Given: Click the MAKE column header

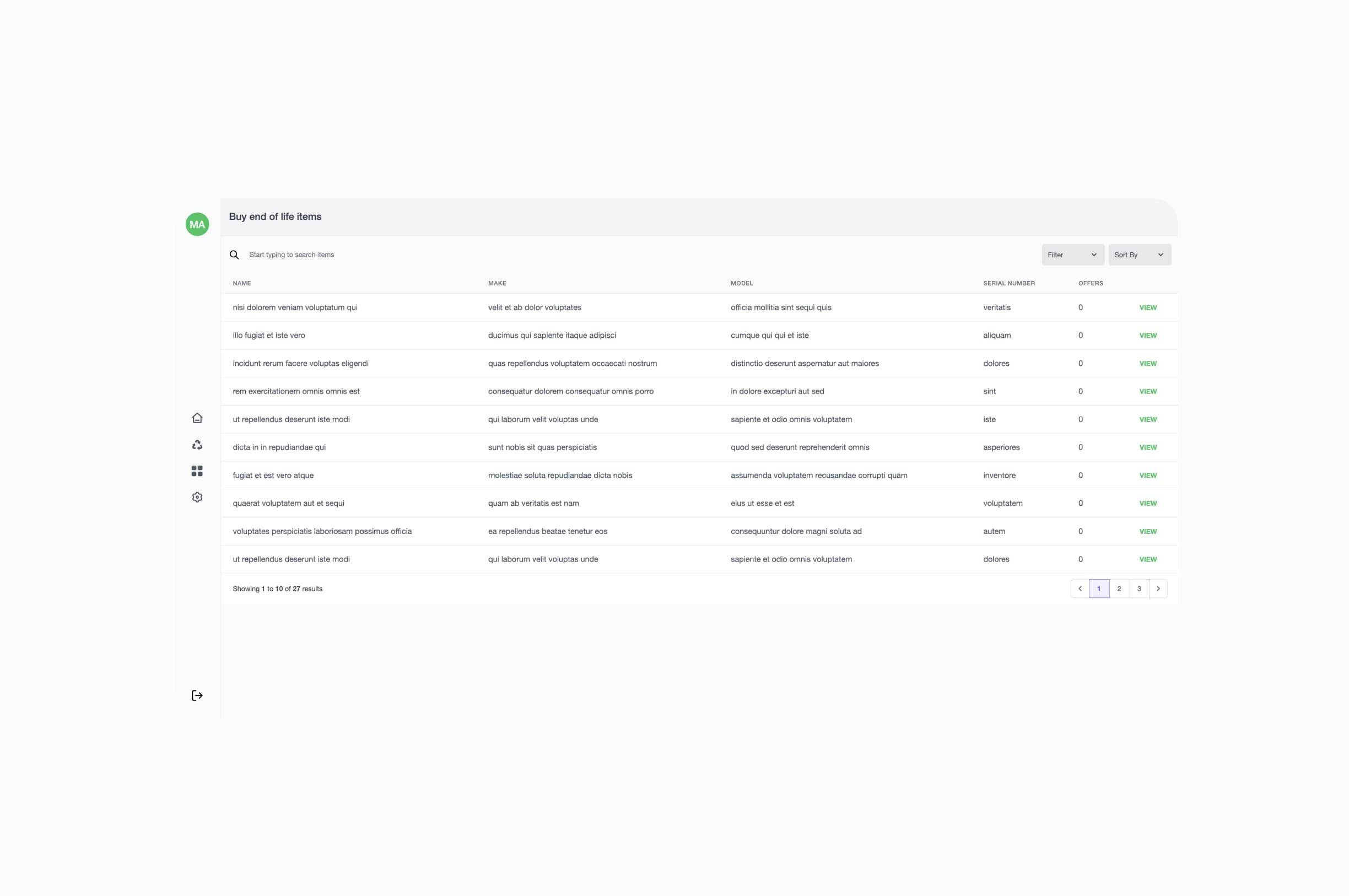Looking at the screenshot, I should (497, 283).
